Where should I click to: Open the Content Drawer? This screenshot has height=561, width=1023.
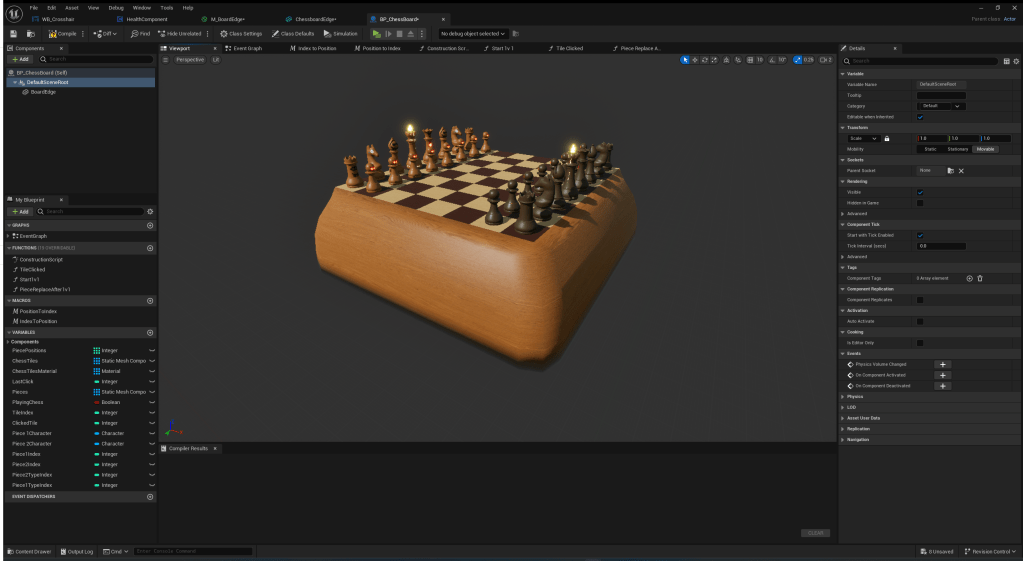click(x=30, y=551)
